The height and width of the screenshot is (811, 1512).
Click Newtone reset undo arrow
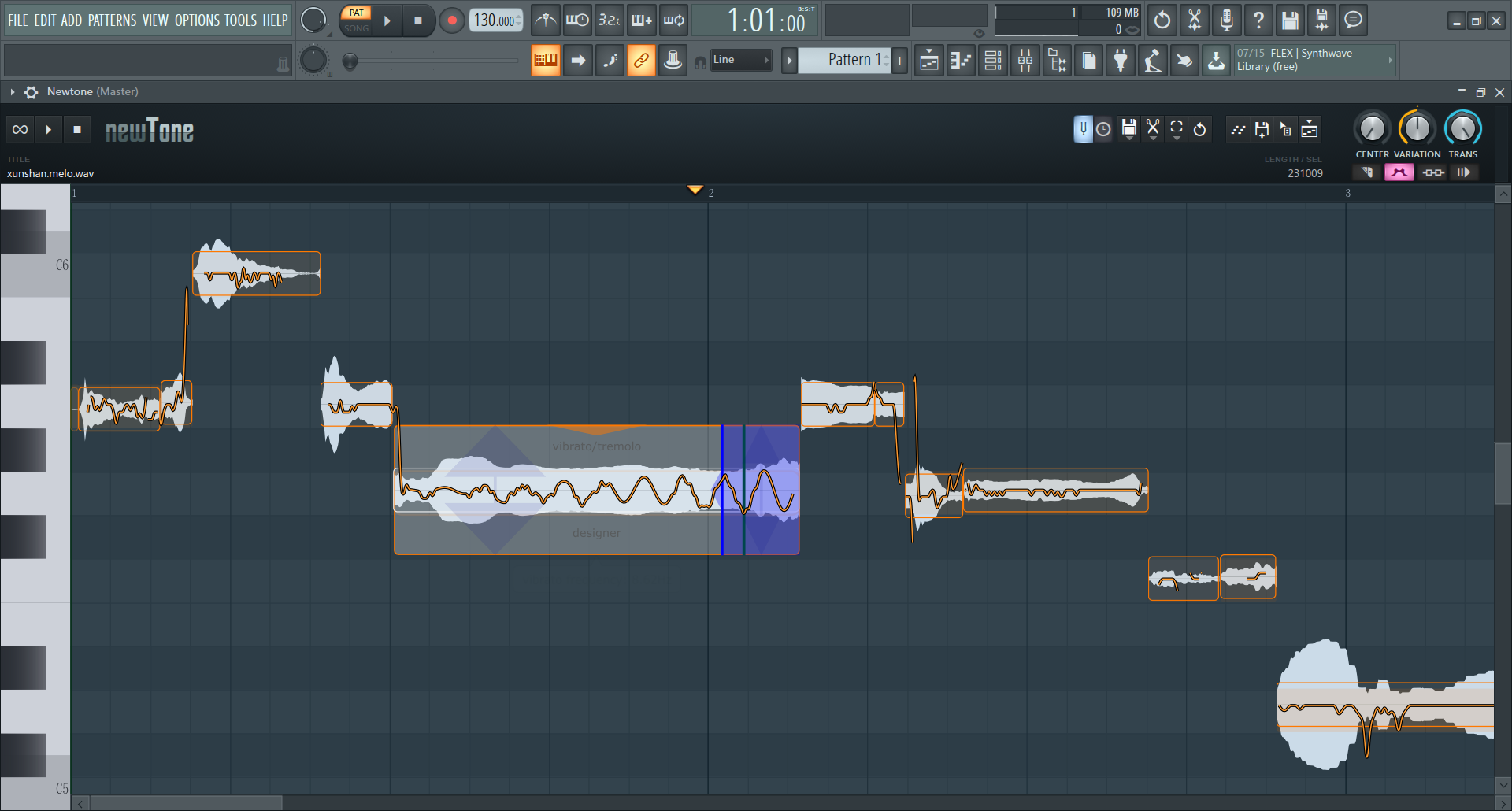tap(1199, 129)
